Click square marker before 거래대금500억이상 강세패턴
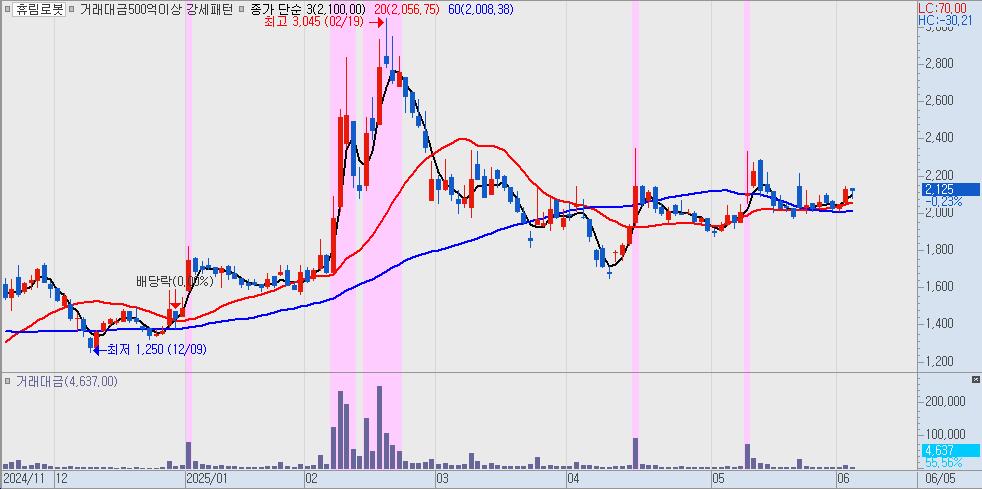 72,9
